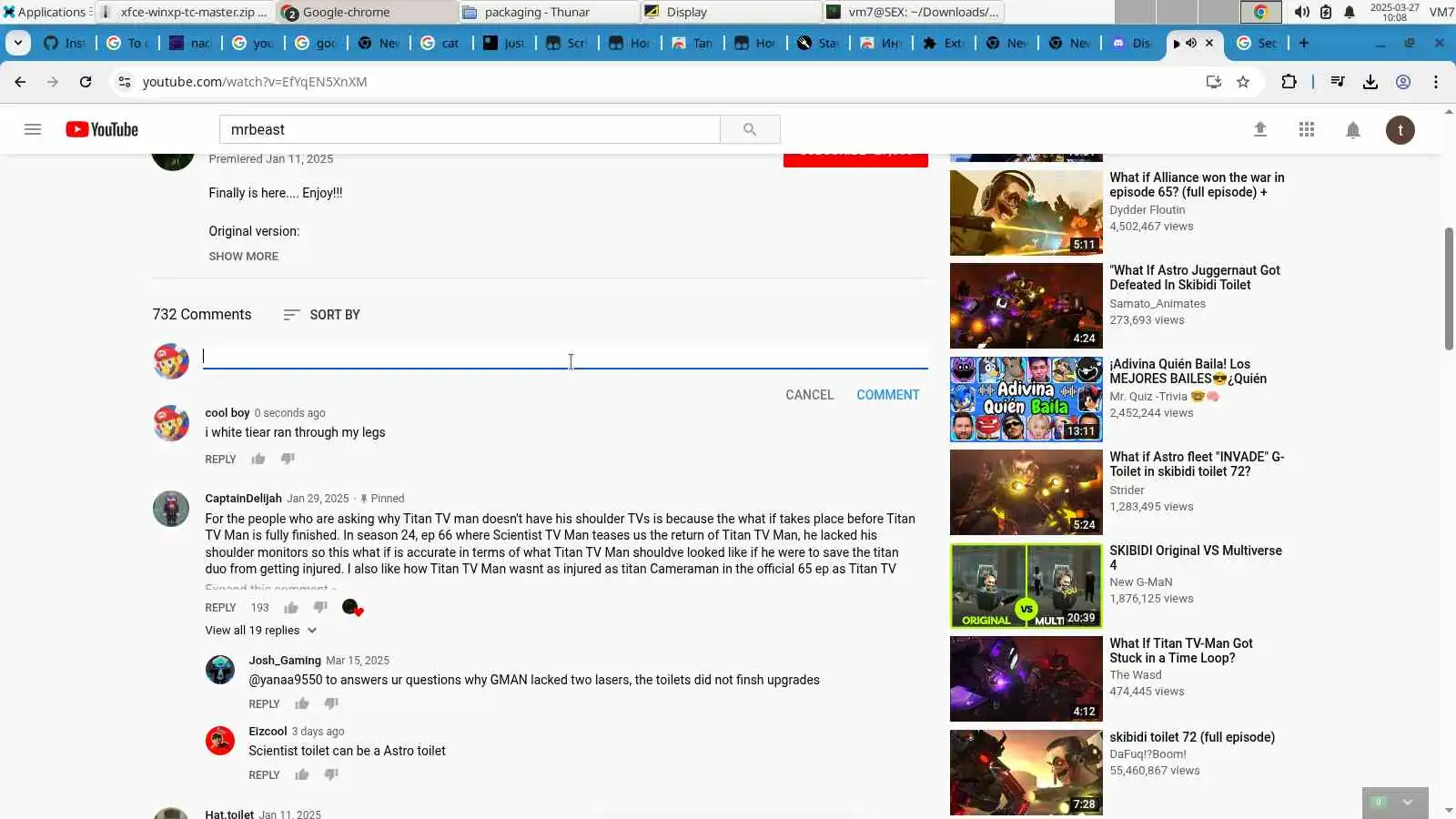
Task: Open Astro fleet INVADE G-Toilet video title
Action: pos(1197,464)
